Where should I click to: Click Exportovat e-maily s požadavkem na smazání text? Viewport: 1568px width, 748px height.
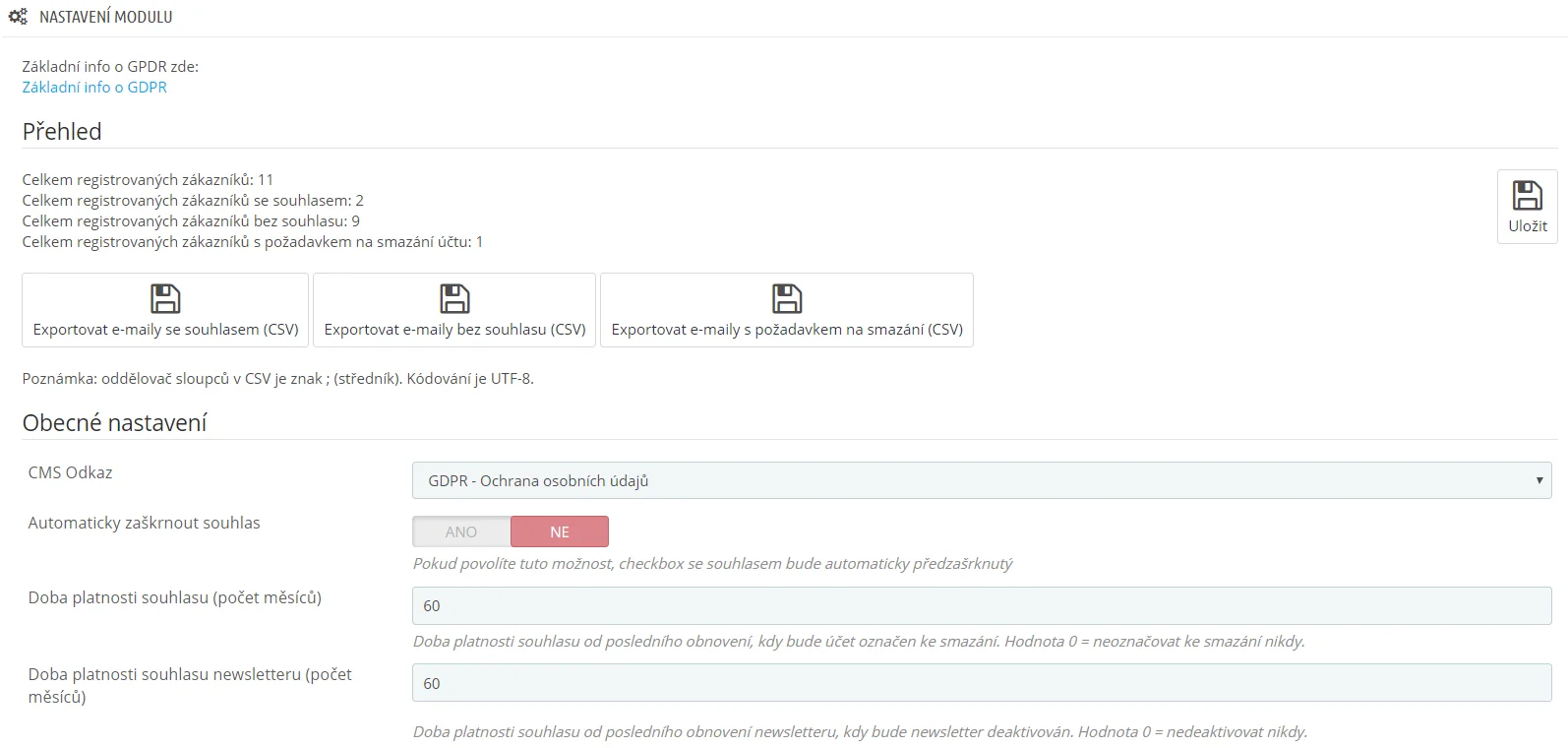(787, 330)
